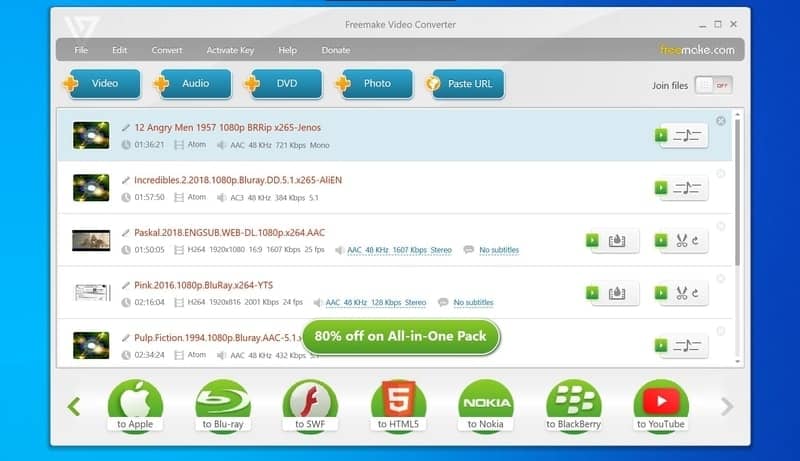Open the File menu
The image size is (800, 461).
81,50
